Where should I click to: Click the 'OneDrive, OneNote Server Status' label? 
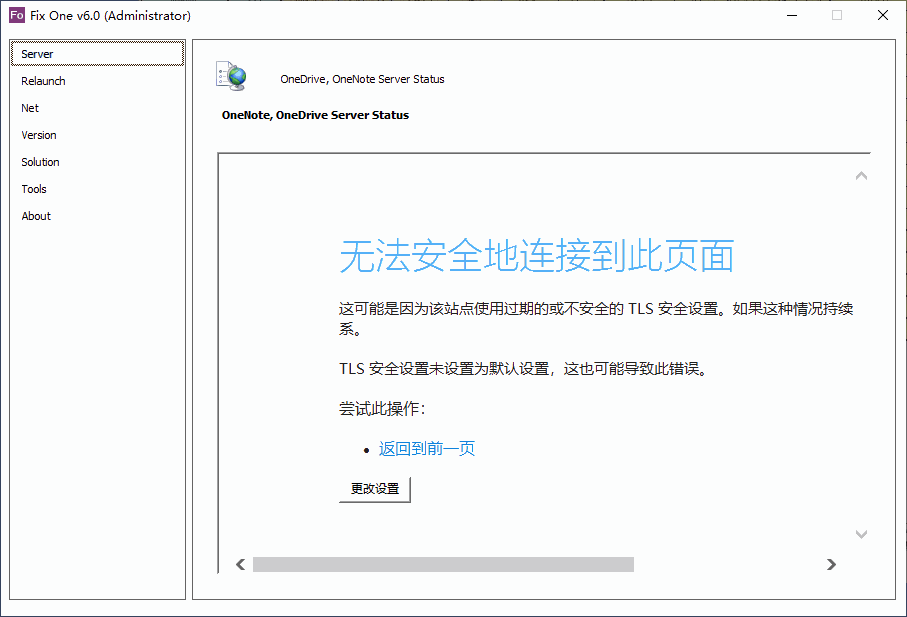362,79
